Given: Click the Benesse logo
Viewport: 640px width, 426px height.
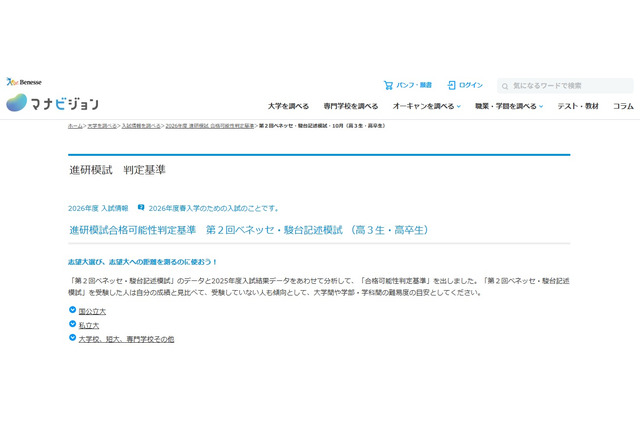Looking at the screenshot, I should (24, 82).
